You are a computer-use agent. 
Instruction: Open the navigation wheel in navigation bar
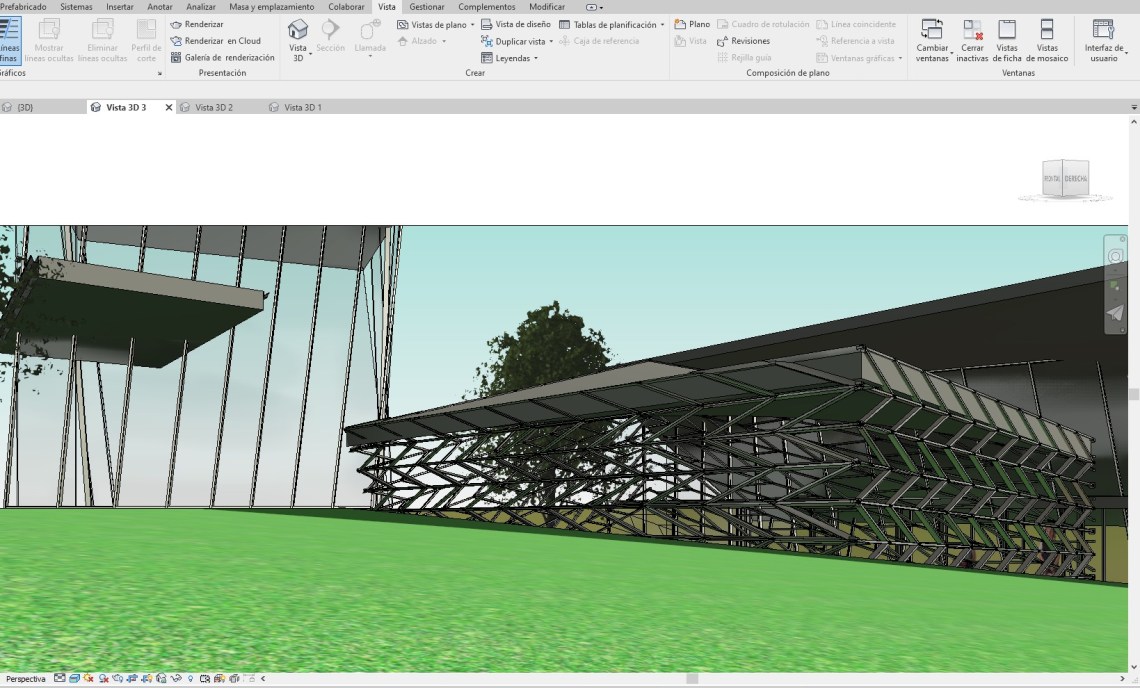coord(1114,257)
